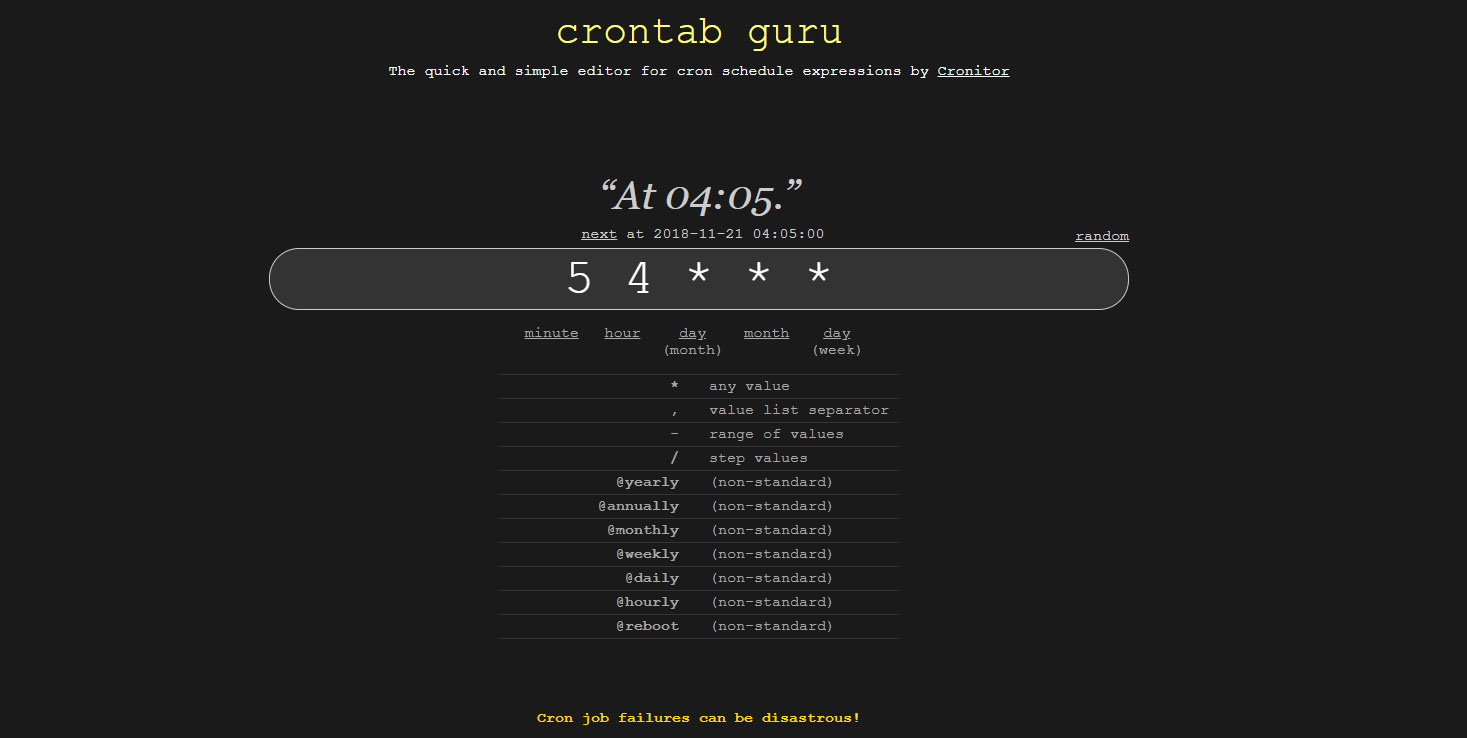Click the "@hourly" entry
Viewport: 1467px width, 738px height.
pyautogui.click(x=647, y=602)
